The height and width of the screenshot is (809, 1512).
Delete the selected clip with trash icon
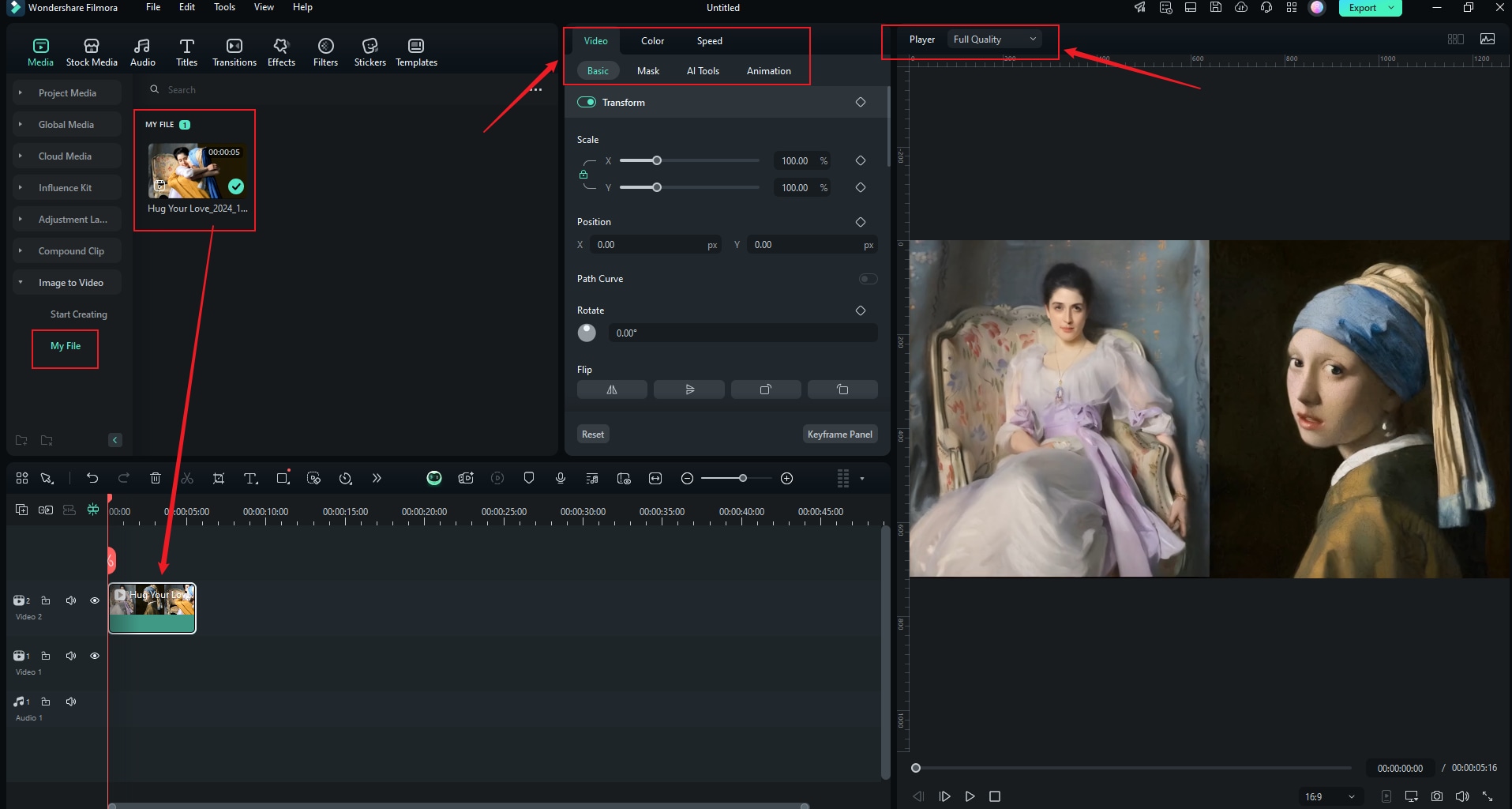156,478
